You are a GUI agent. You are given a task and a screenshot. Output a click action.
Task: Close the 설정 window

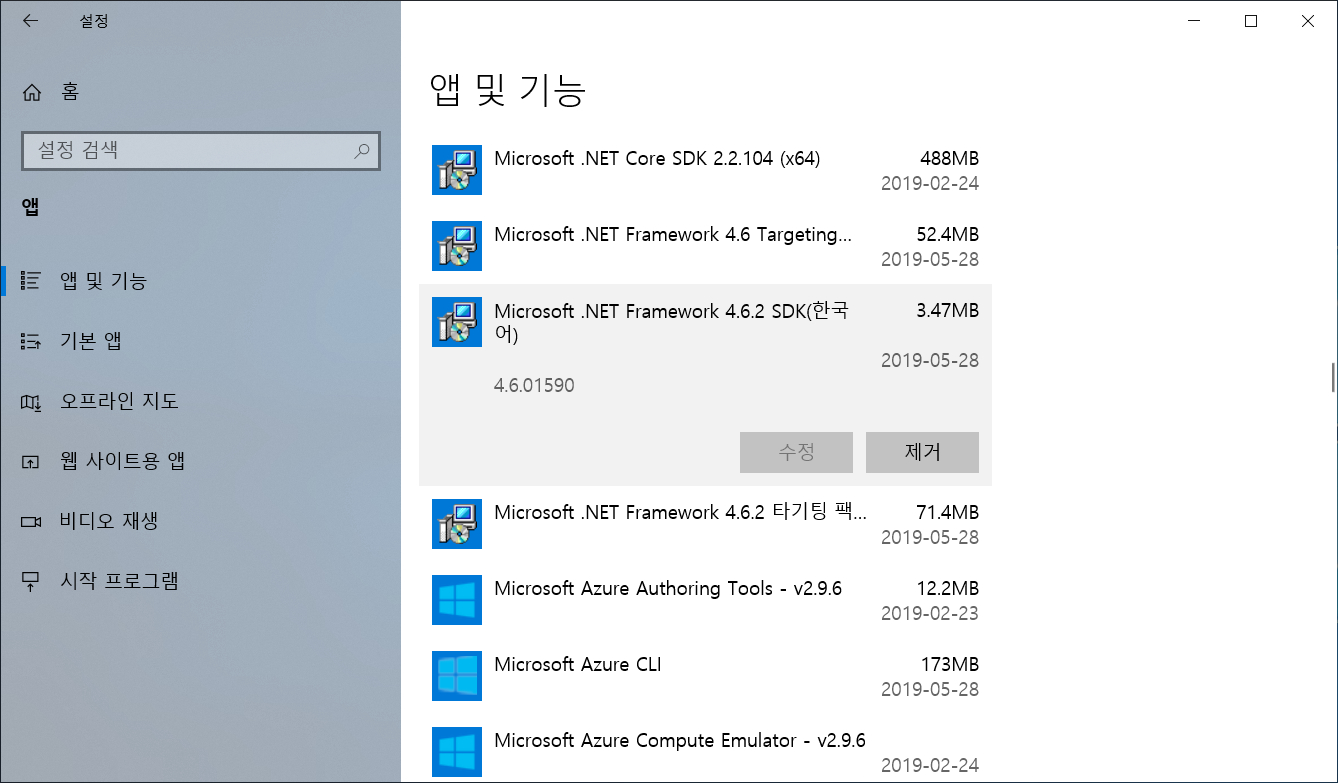(x=1308, y=21)
